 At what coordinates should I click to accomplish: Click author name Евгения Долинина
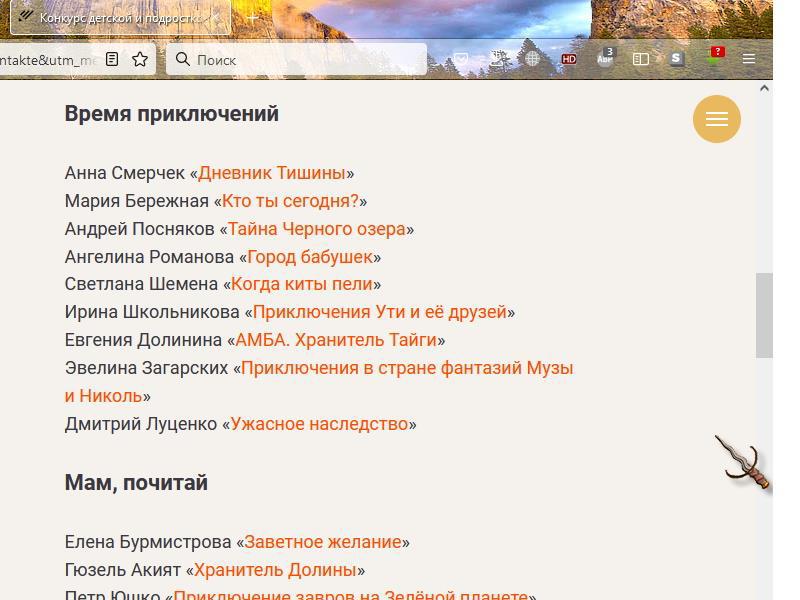[143, 340]
